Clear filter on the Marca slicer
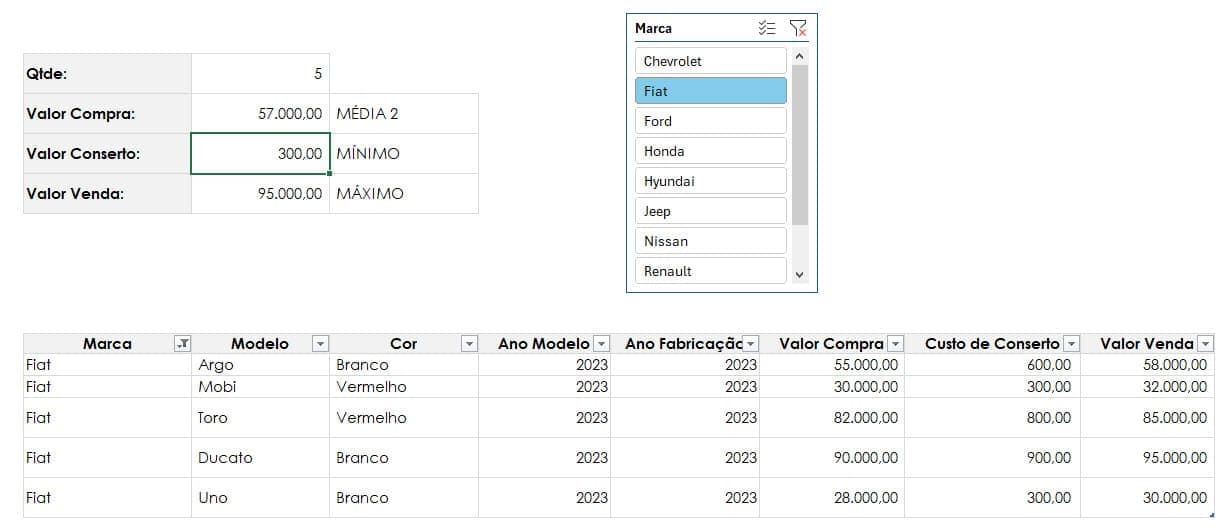The image size is (1227, 532). [797, 28]
